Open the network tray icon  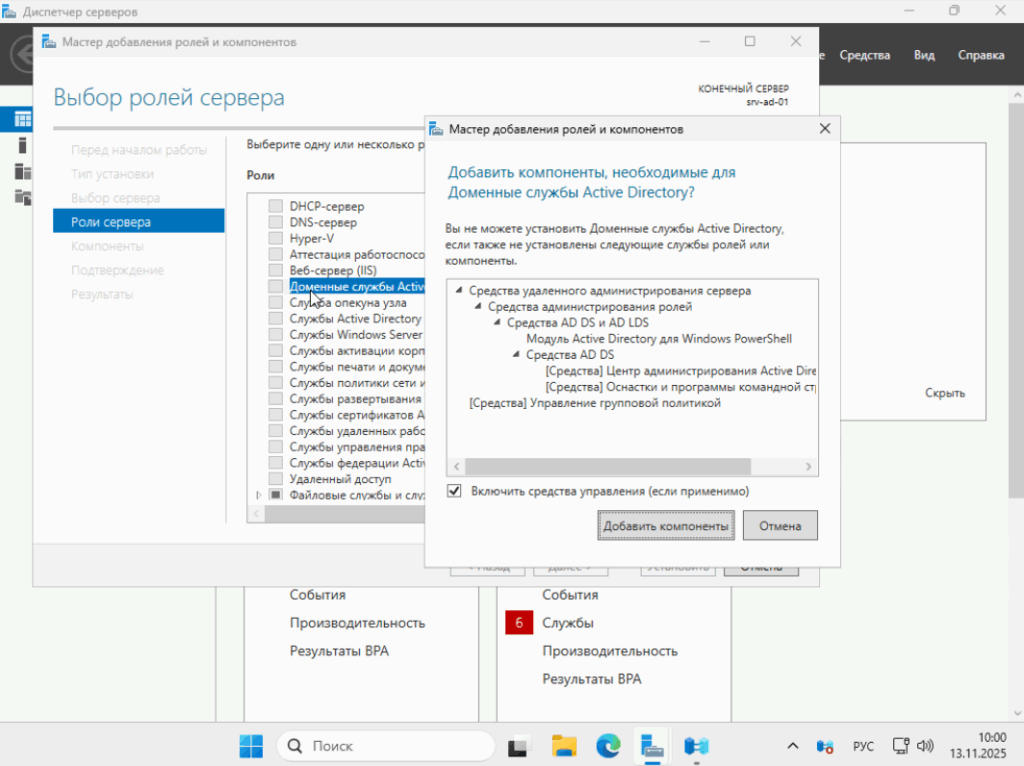click(x=901, y=746)
